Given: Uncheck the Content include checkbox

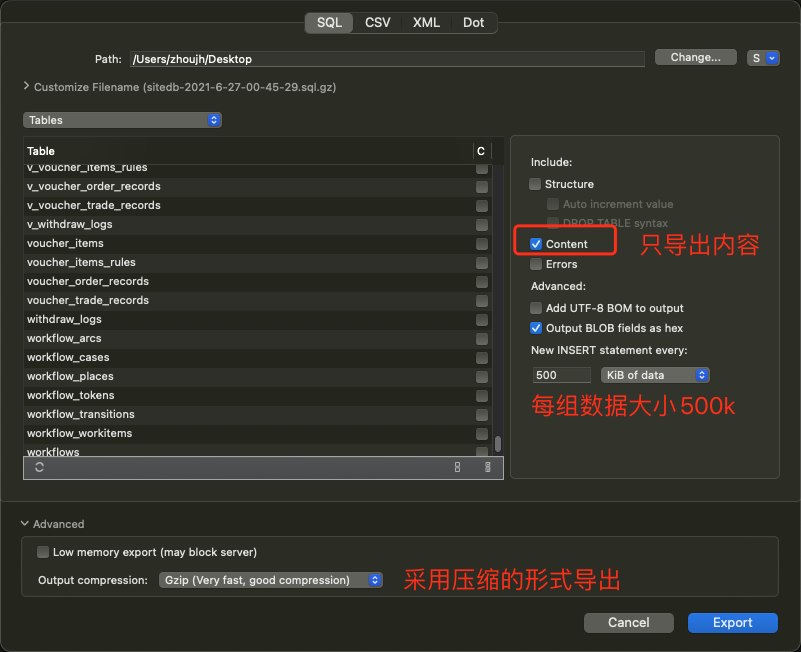Looking at the screenshot, I should click(536, 244).
